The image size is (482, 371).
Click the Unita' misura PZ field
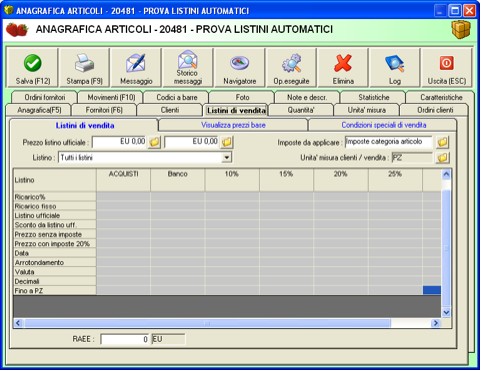pyautogui.click(x=412, y=157)
